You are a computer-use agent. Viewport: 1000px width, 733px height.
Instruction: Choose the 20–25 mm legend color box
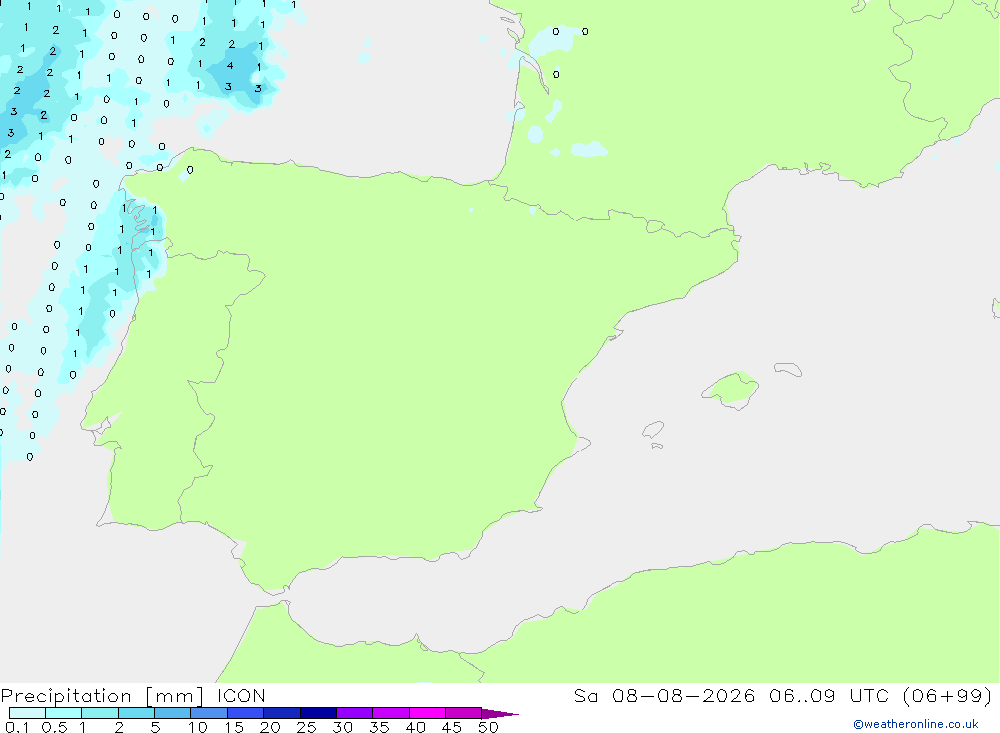pyautogui.click(x=281, y=713)
